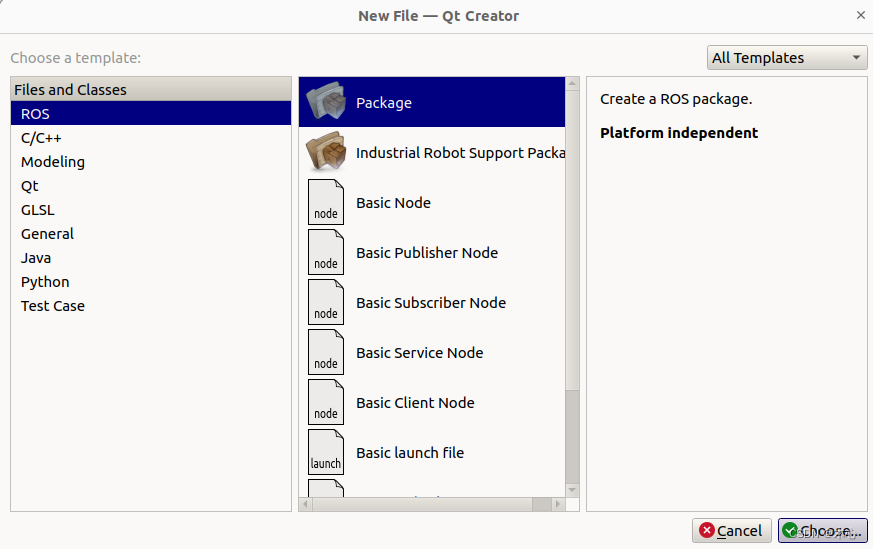Image resolution: width=873 pixels, height=549 pixels.
Task: Select the Basic launch file label
Action: pyautogui.click(x=410, y=453)
